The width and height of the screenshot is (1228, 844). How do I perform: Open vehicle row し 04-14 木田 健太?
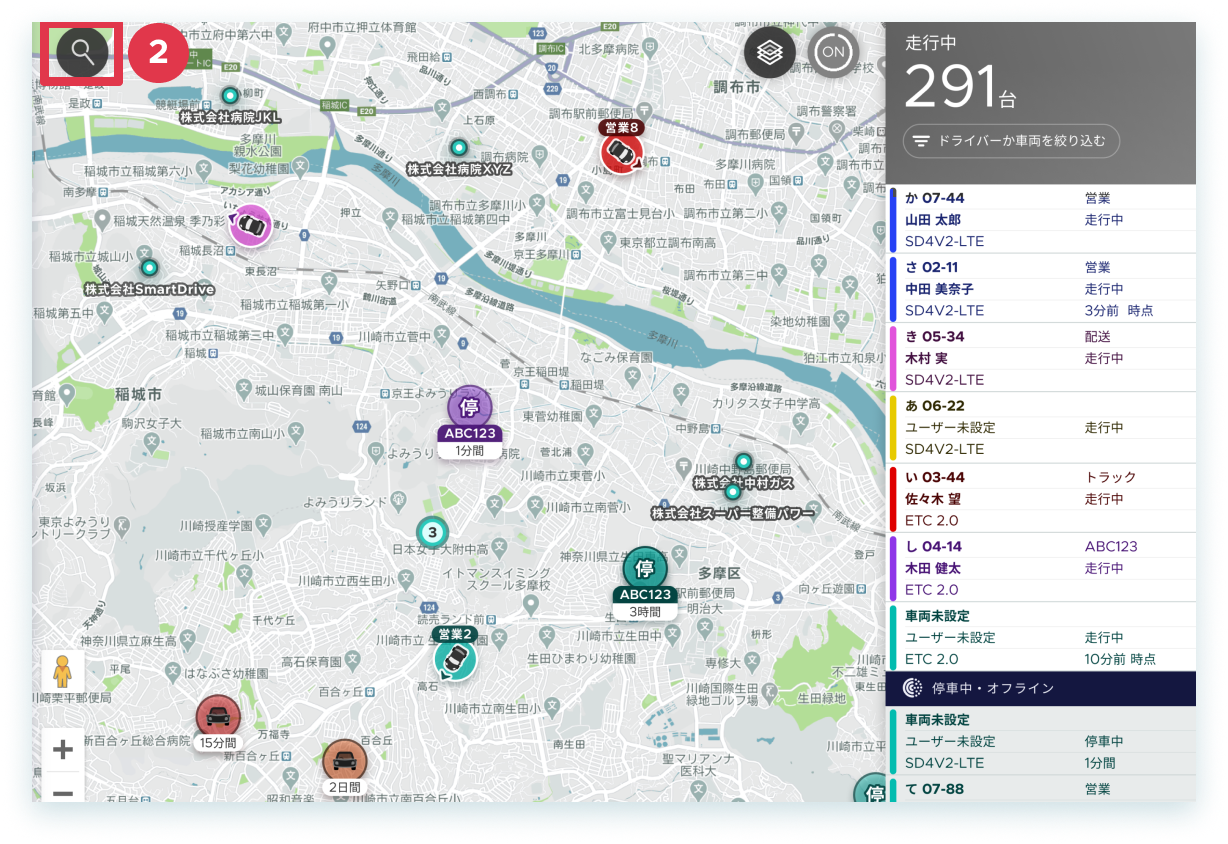(1041, 568)
